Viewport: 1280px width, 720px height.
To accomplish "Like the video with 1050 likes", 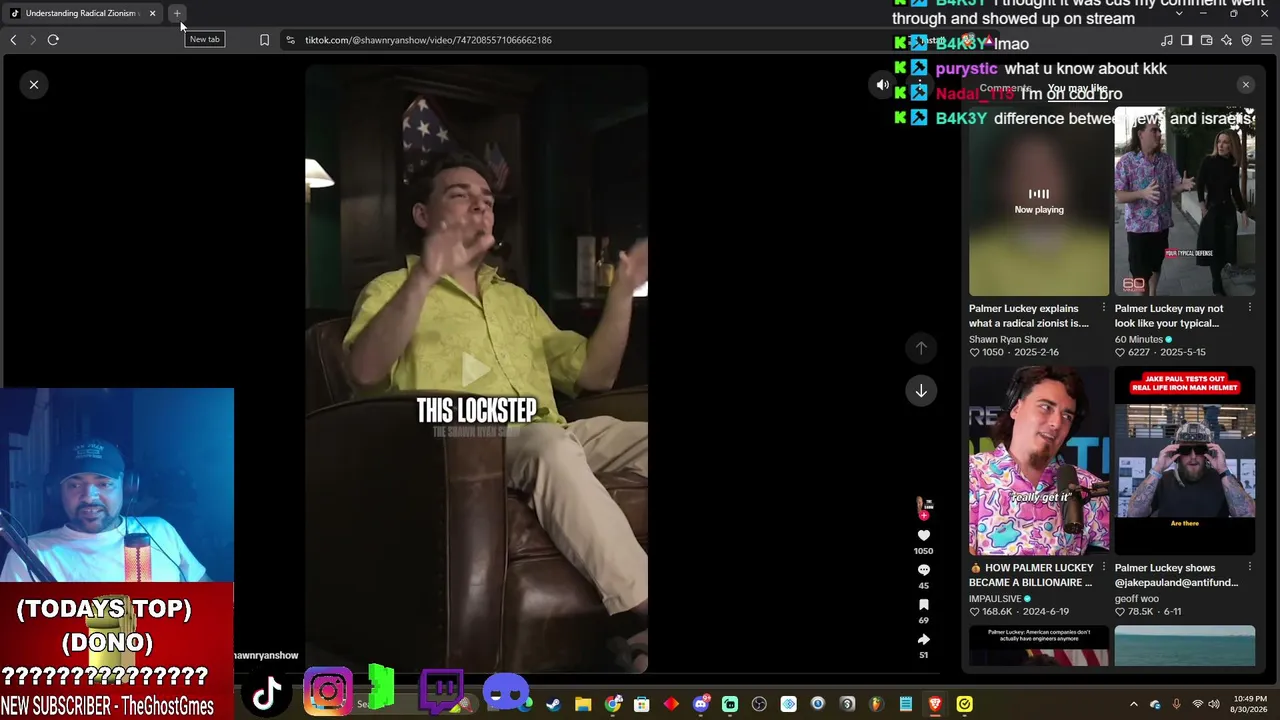I will [x=923, y=536].
